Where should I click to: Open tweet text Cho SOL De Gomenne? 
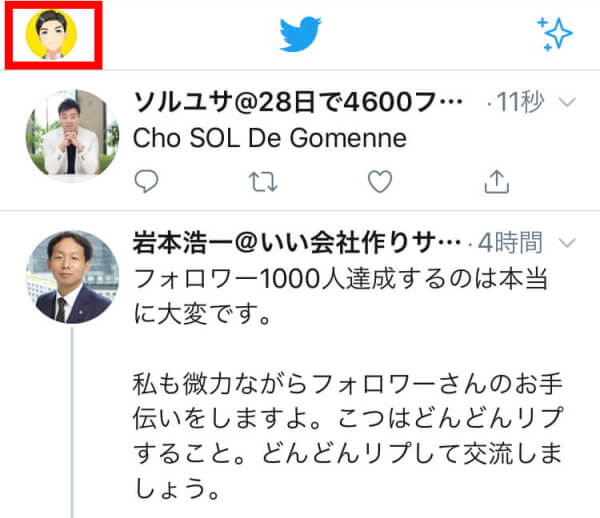[x=270, y=138]
